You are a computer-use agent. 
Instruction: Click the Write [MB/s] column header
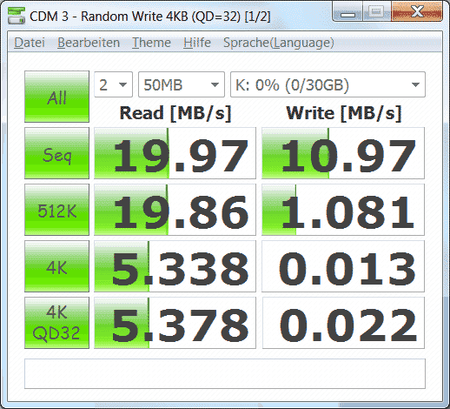tap(344, 113)
